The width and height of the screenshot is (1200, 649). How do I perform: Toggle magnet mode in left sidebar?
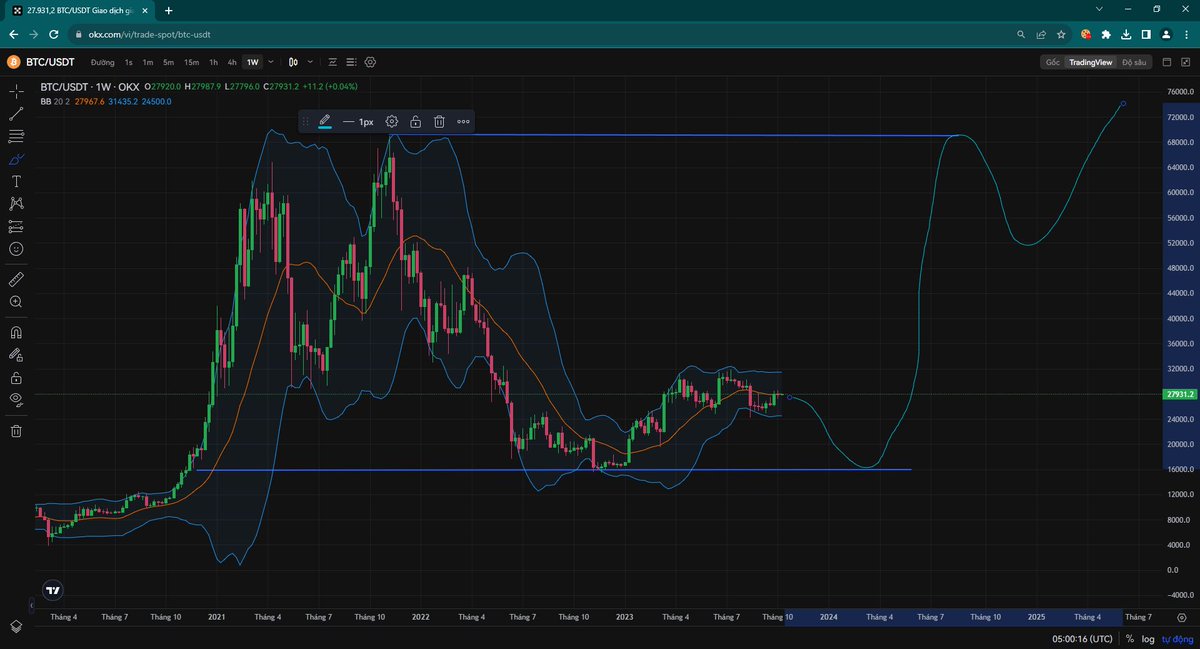click(16, 332)
